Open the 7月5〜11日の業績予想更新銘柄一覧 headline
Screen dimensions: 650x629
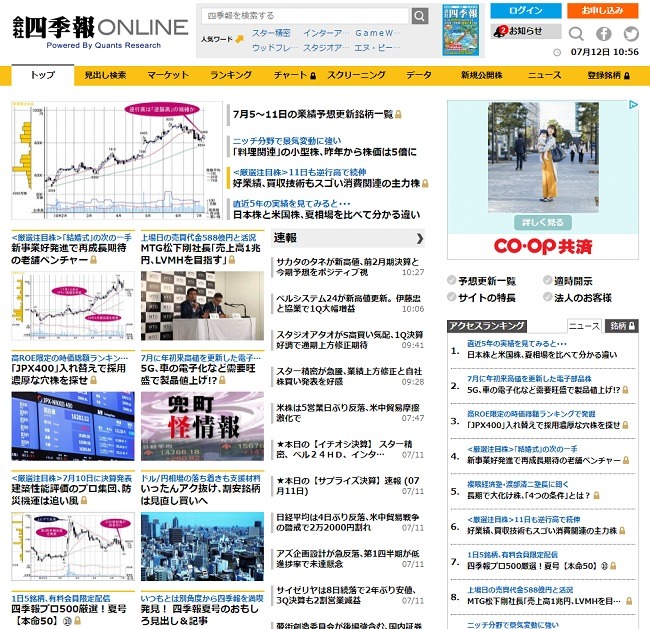(x=313, y=114)
